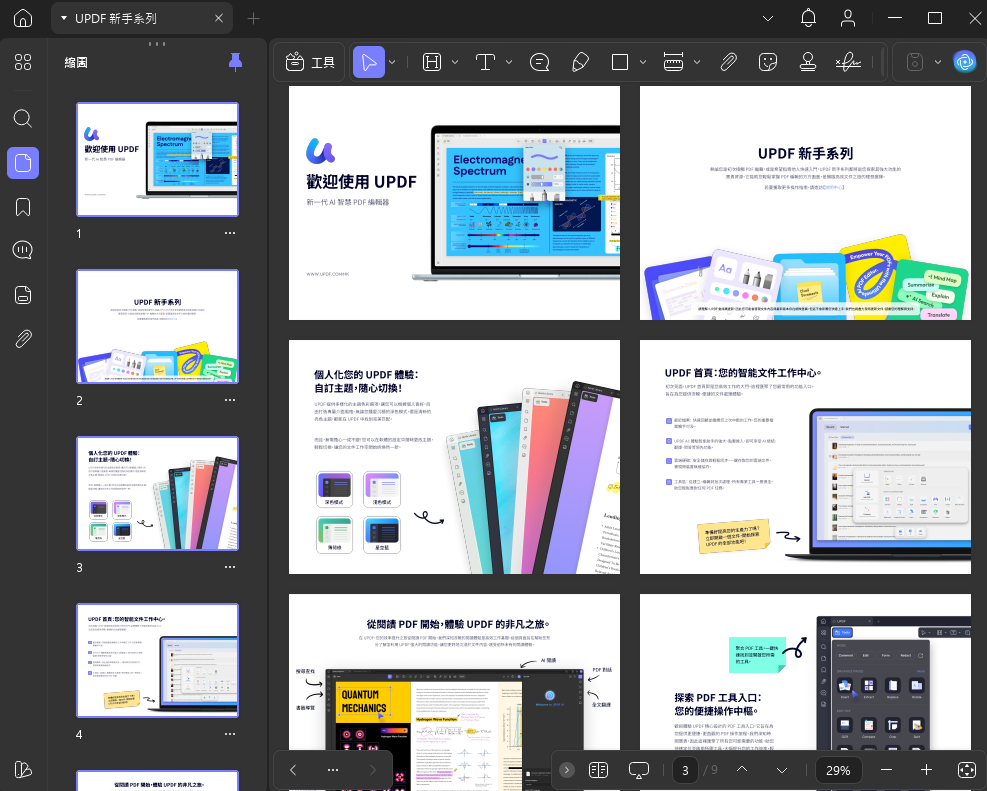Click the zoom in plus button
Viewport: 987px width, 791px height.
point(926,770)
